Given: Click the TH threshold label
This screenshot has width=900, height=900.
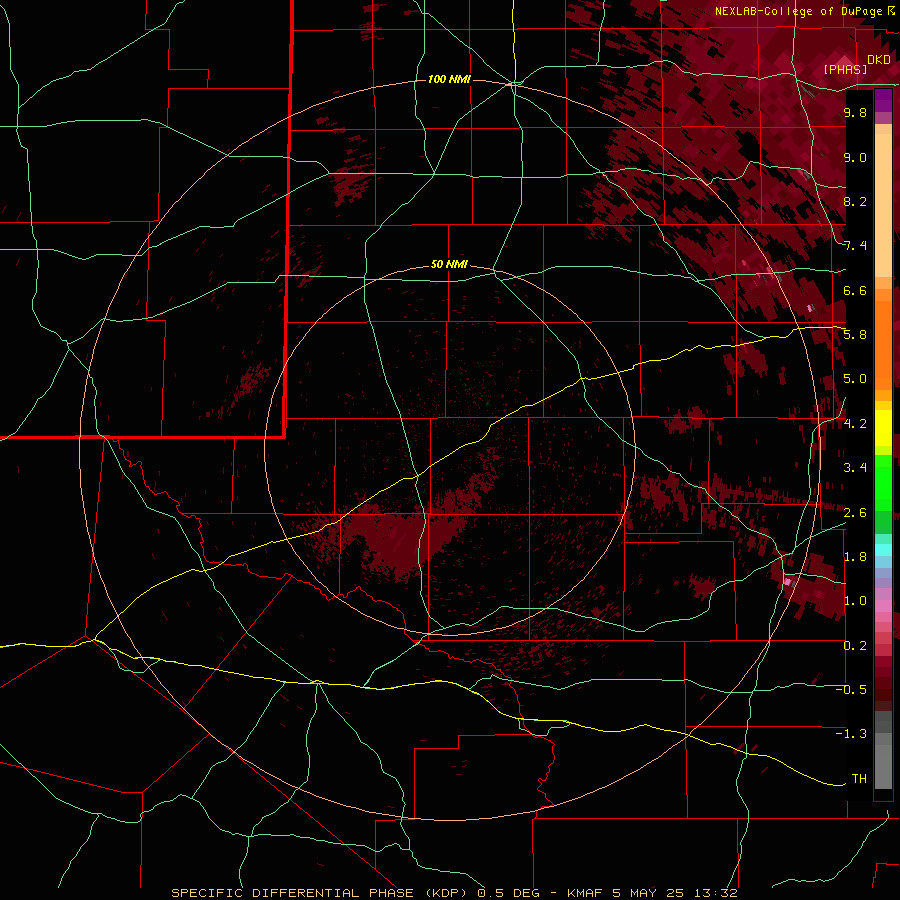Looking at the screenshot, I should (x=859, y=779).
